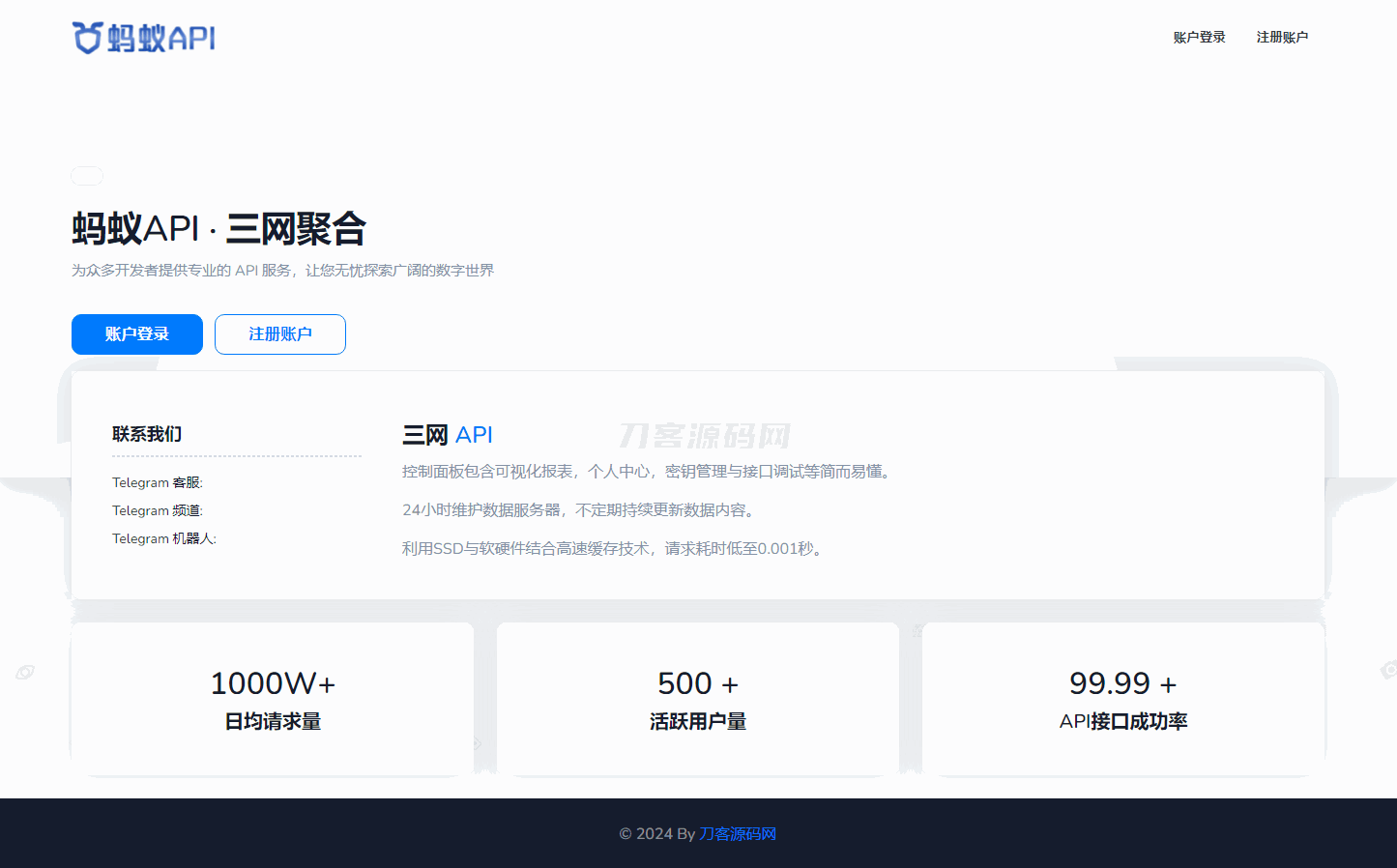Viewport: 1397px width, 868px height.
Task: Click the 蚂蚁API · 三网聚合 main headline
Action: tap(218, 229)
